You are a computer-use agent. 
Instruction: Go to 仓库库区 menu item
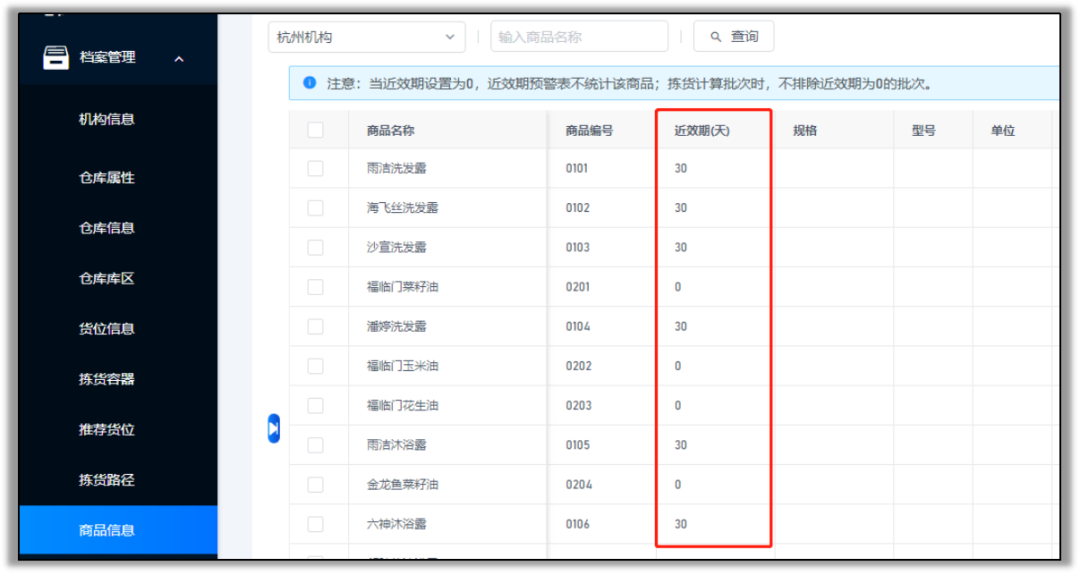107,279
